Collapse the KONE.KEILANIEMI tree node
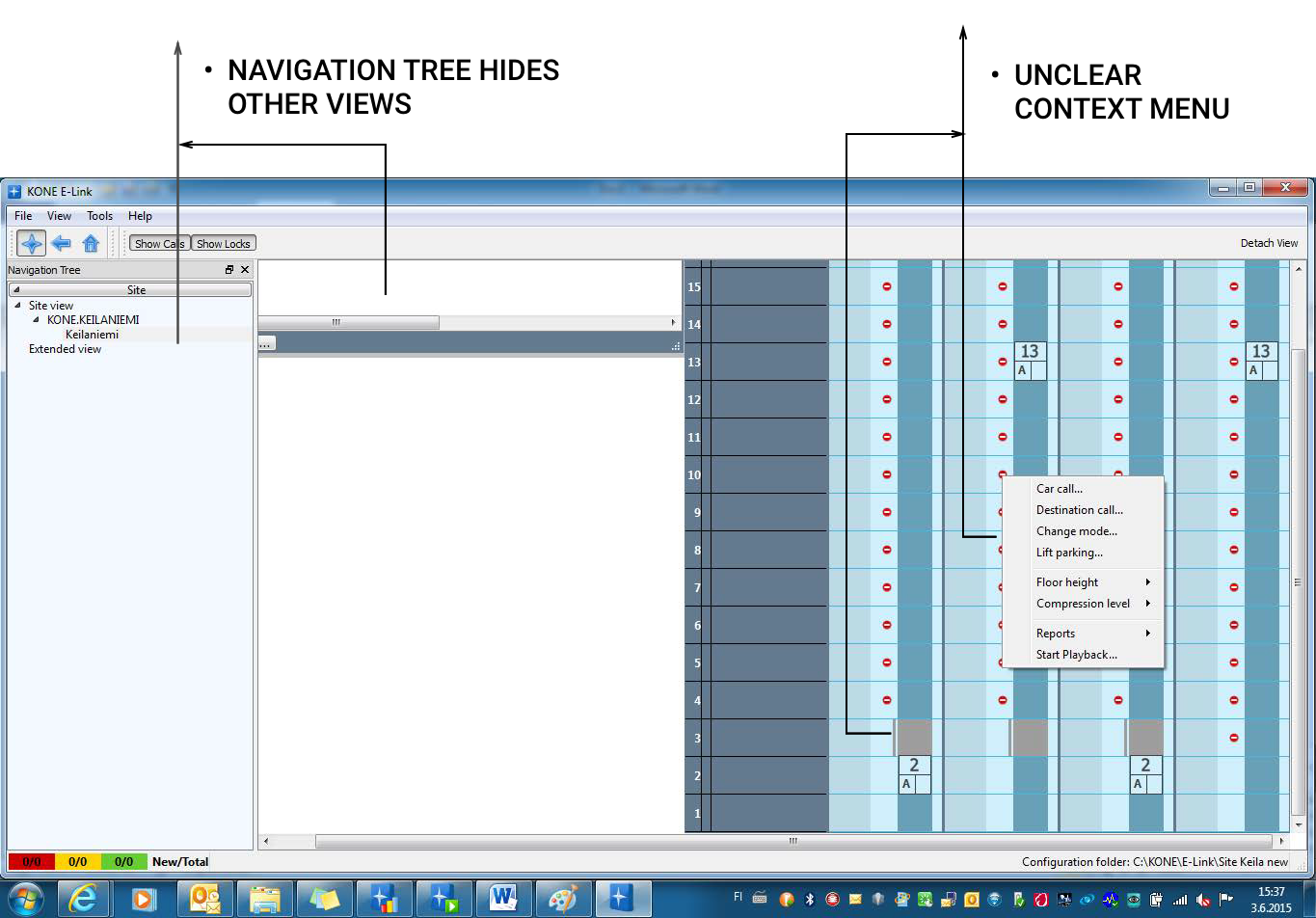 coord(37,320)
